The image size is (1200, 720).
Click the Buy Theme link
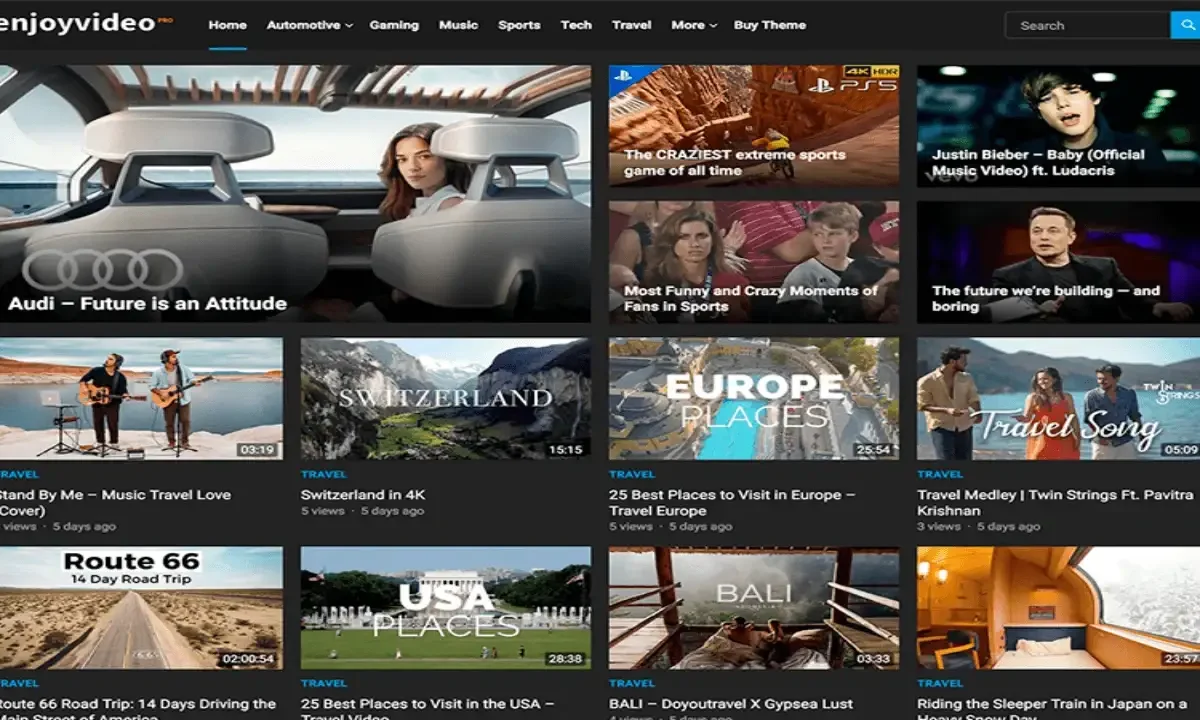click(x=770, y=25)
